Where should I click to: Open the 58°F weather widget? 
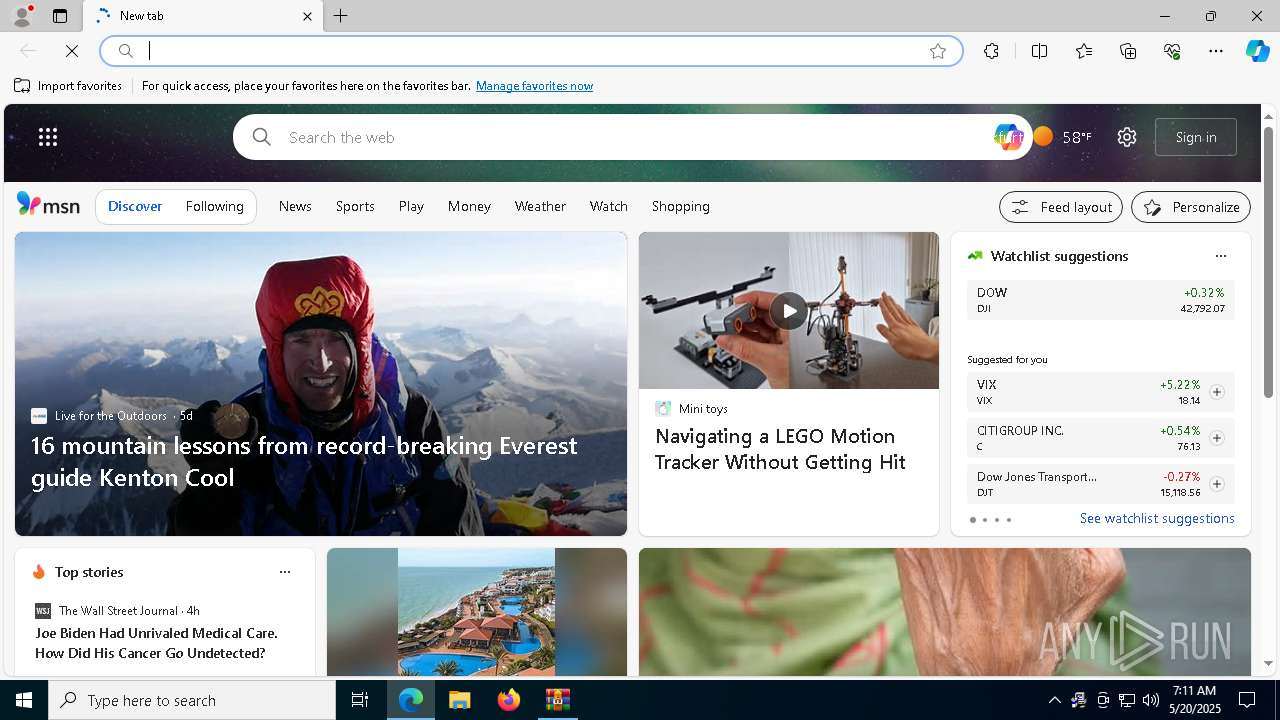click(1063, 137)
